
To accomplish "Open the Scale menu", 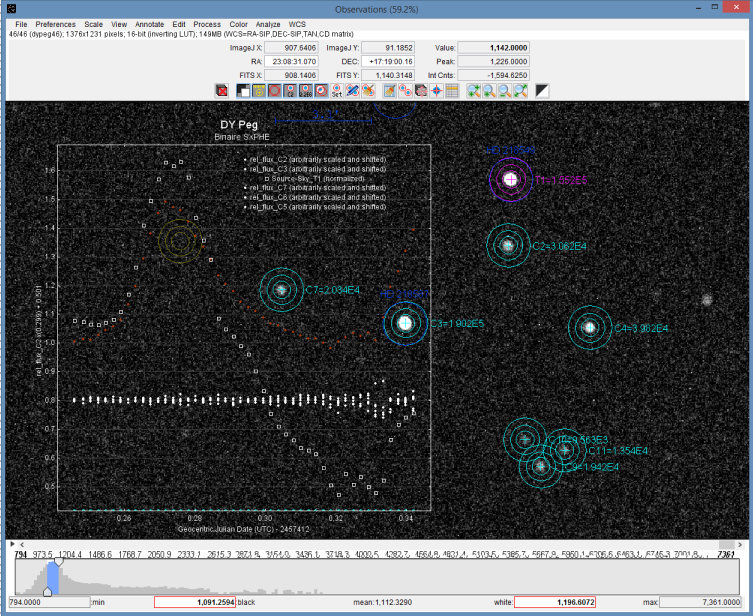I will (x=94, y=24).
